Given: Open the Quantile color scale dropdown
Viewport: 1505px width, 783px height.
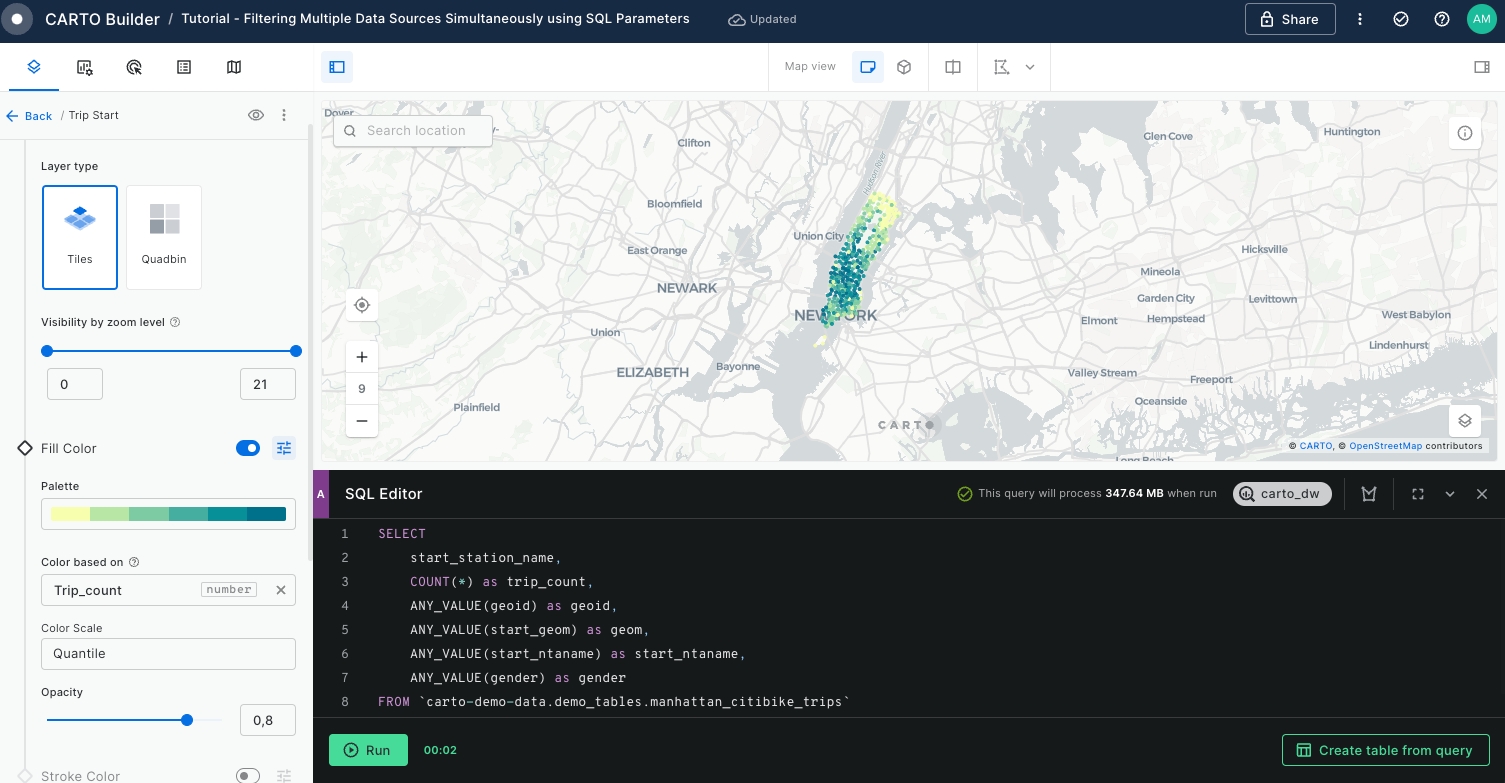Looking at the screenshot, I should click(x=168, y=653).
